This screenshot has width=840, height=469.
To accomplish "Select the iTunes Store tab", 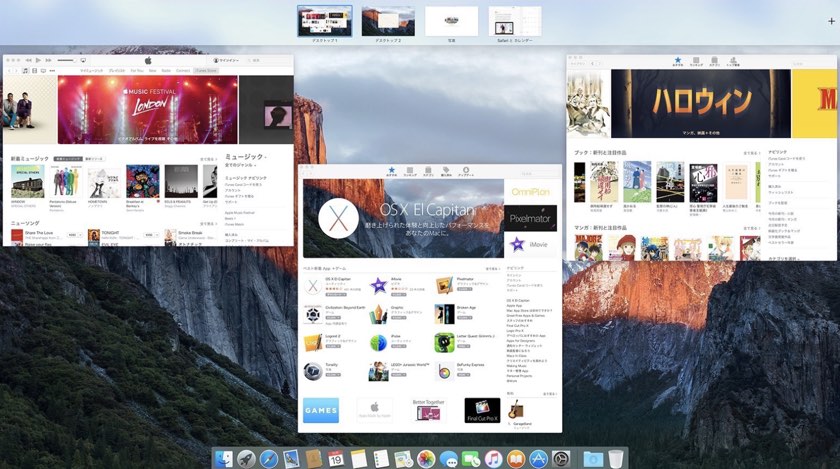I will pyautogui.click(x=206, y=71).
